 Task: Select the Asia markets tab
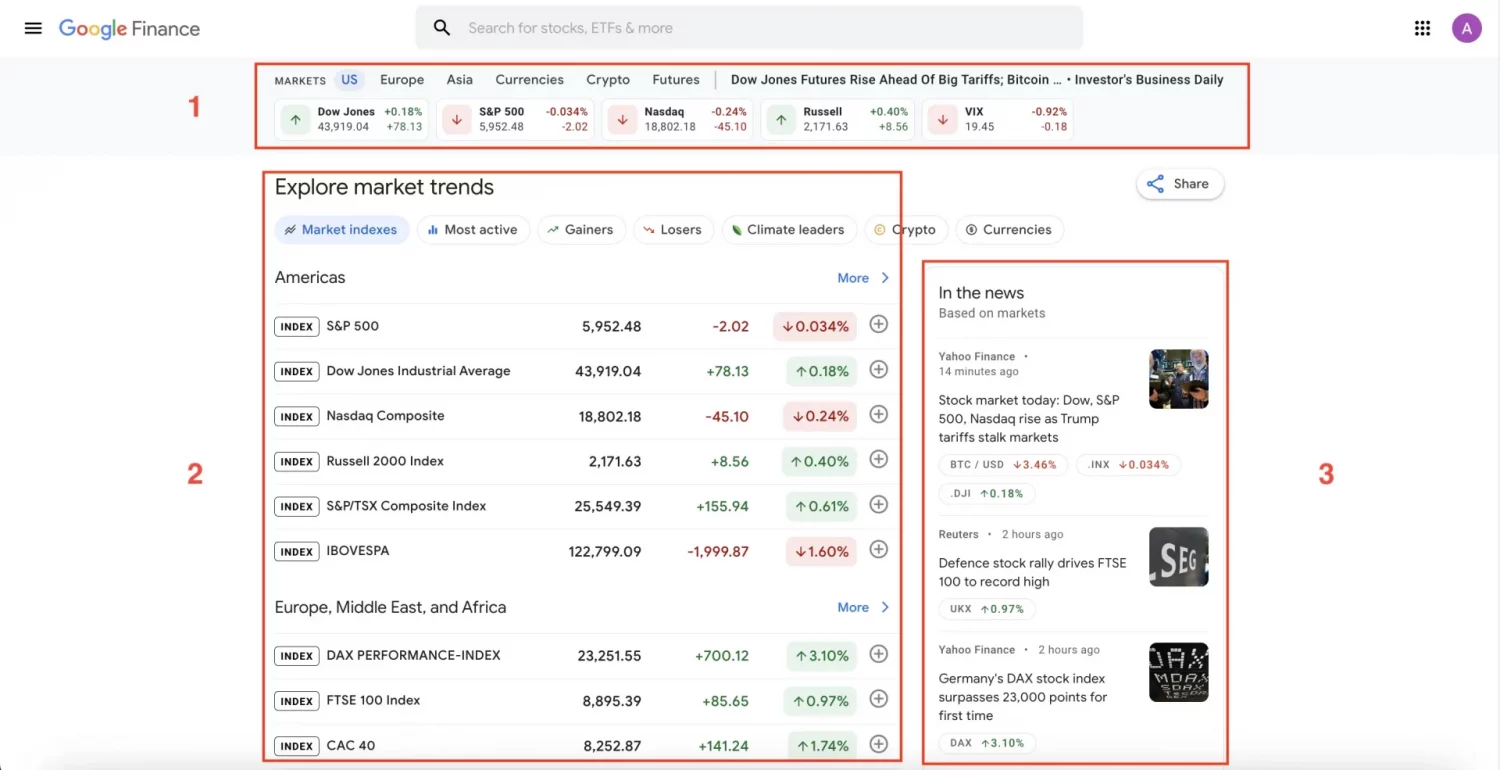coord(460,80)
